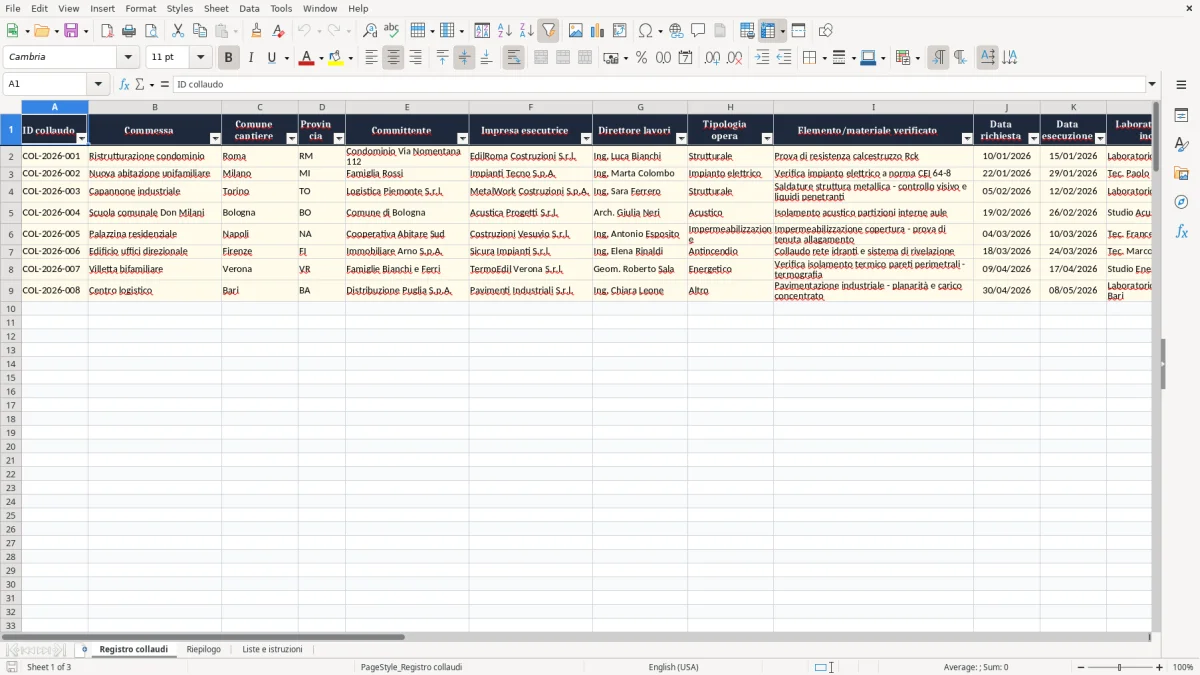This screenshot has width=1200, height=675.
Task: Define the print area
Action: pos(747,31)
